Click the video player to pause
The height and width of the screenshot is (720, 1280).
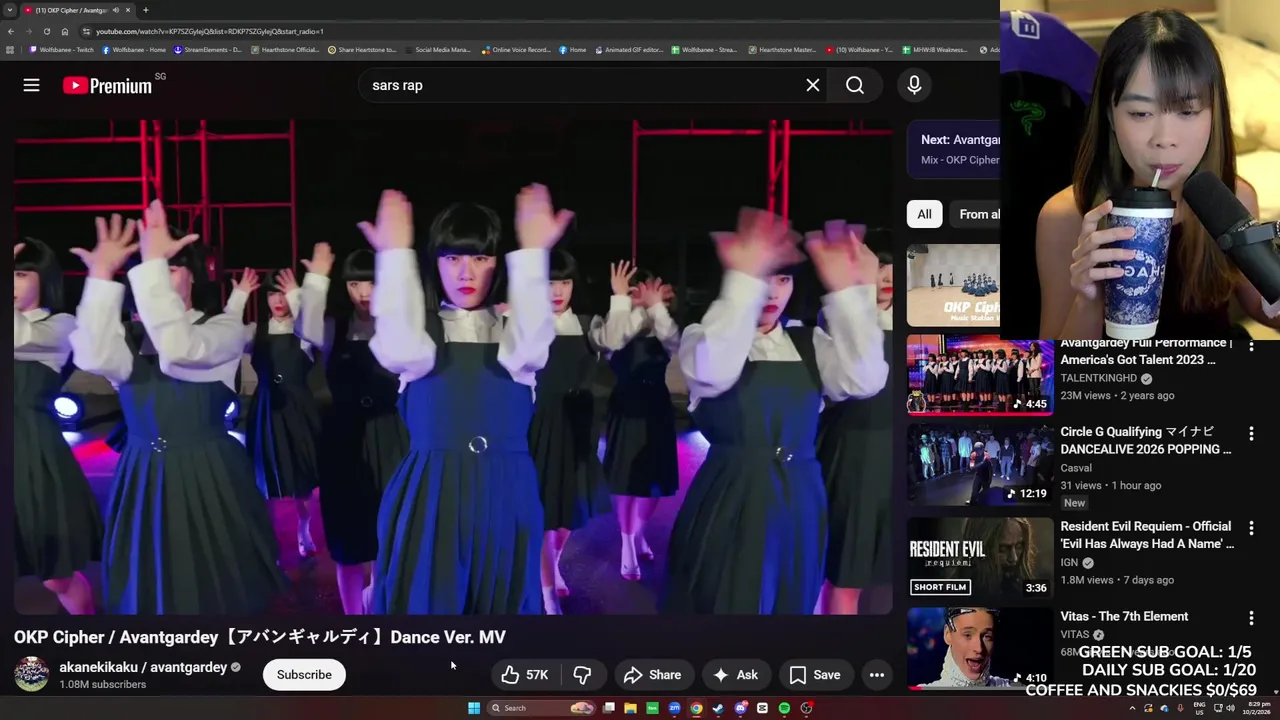click(x=453, y=367)
